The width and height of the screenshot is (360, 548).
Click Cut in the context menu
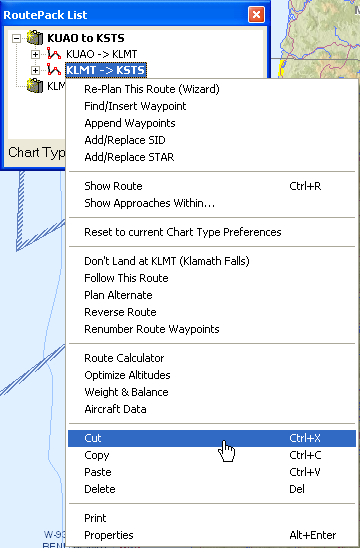pyautogui.click(x=212, y=438)
